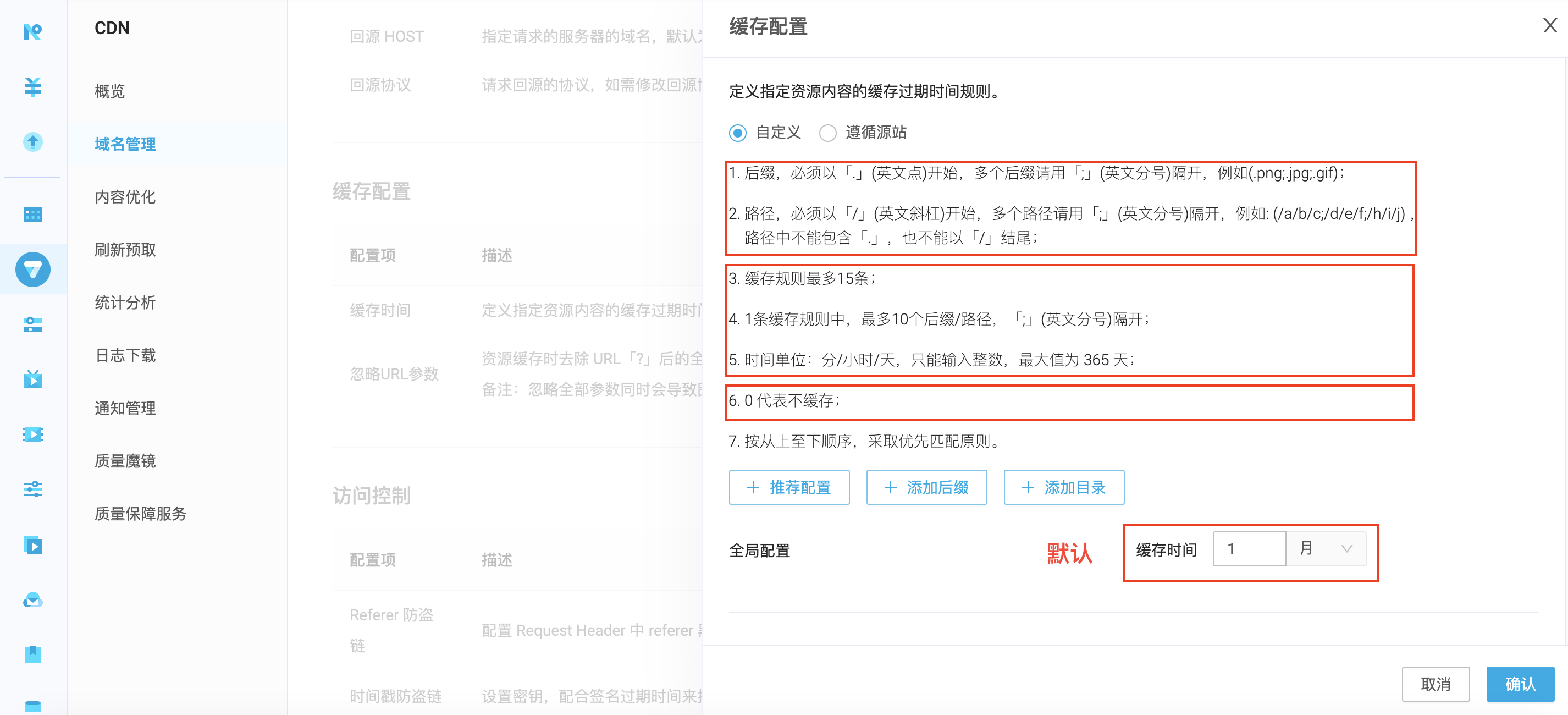Close the 缓存配置 panel with X
Screen dimensions: 1568x715
(x=1550, y=26)
